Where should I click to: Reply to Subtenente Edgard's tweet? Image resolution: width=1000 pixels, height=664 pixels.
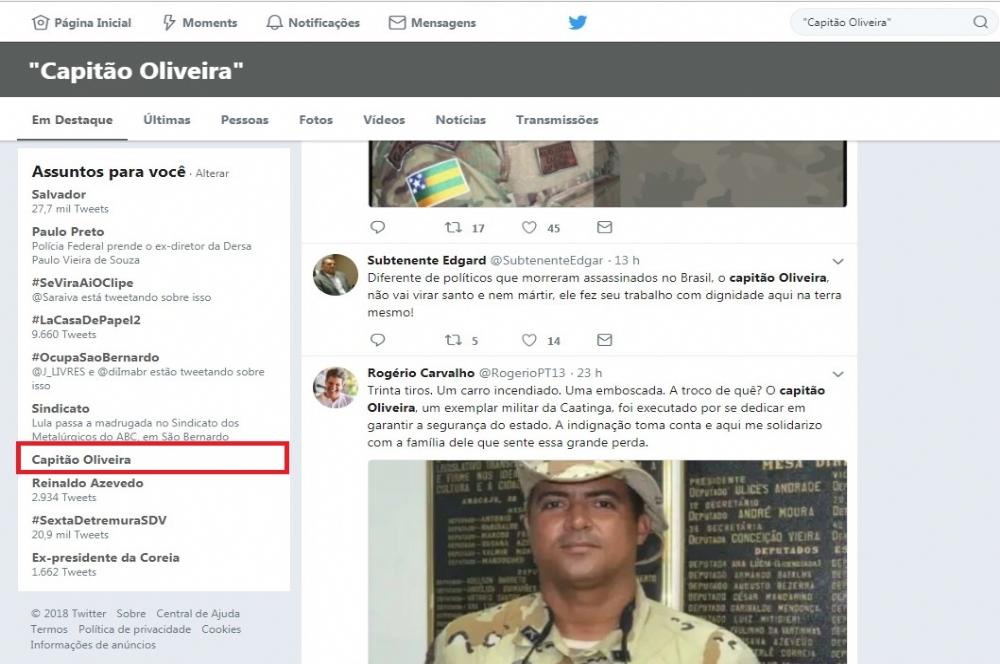click(377, 340)
